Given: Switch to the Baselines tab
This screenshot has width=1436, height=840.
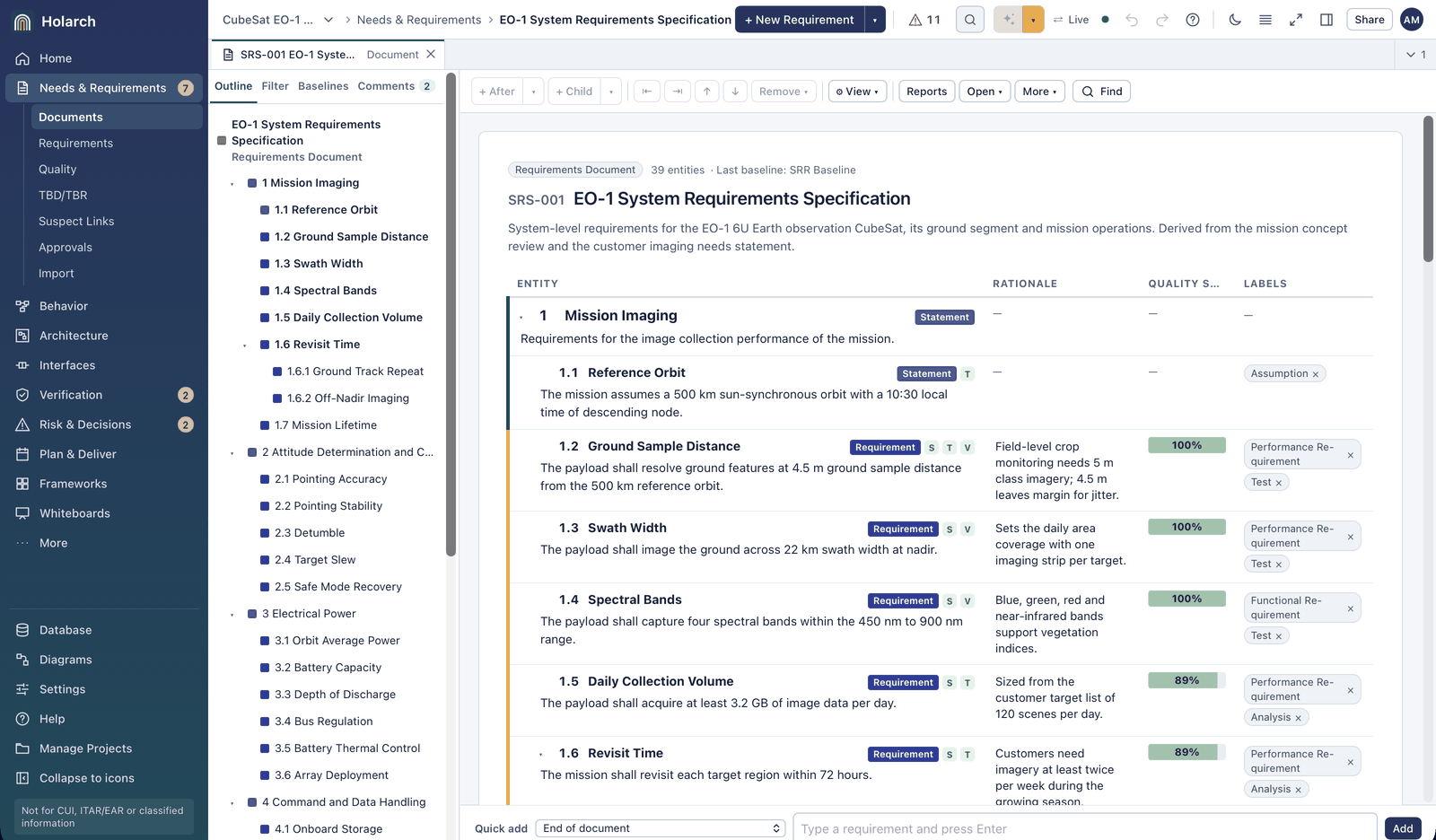Looking at the screenshot, I should pyautogui.click(x=323, y=86).
